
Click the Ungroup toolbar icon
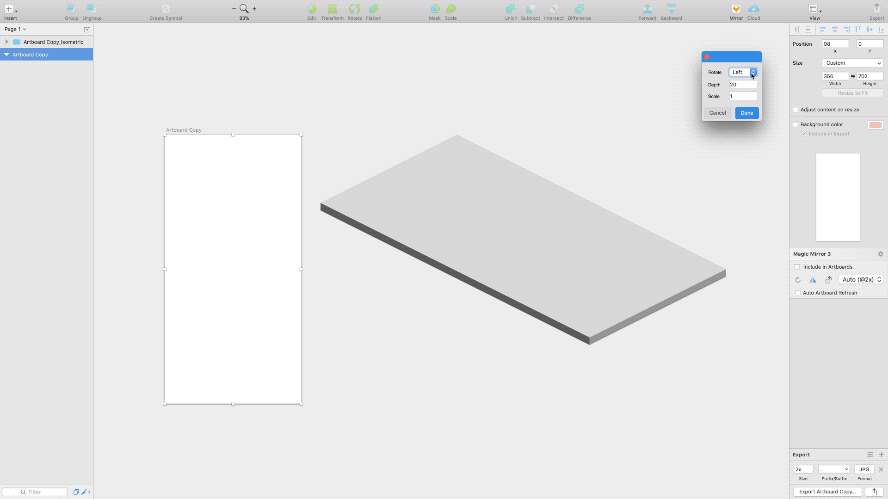coord(92,9)
